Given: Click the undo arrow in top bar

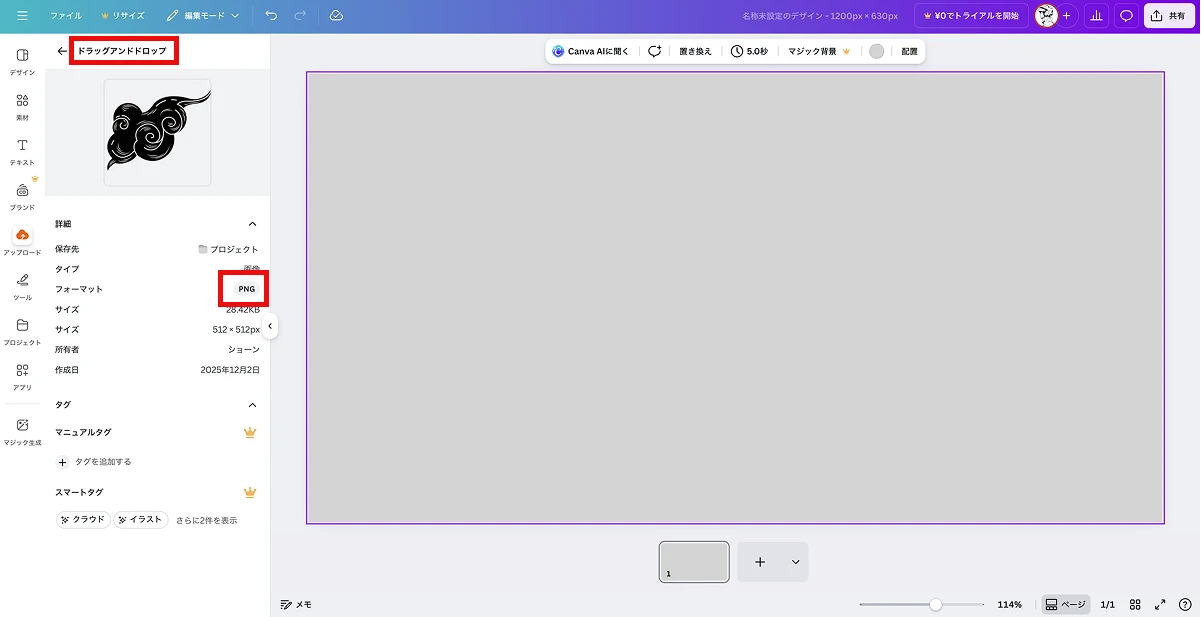Looking at the screenshot, I should tap(272, 16).
